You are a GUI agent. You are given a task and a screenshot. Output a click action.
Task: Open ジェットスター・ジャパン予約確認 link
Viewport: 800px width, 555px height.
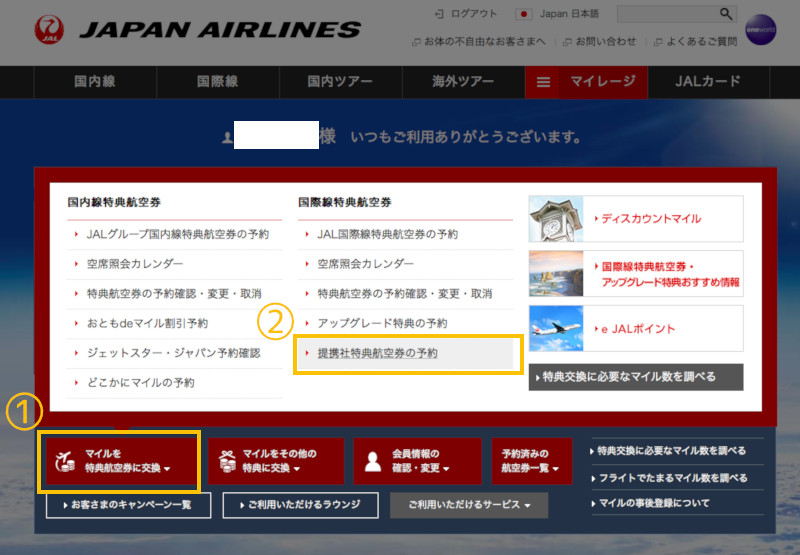(x=173, y=353)
